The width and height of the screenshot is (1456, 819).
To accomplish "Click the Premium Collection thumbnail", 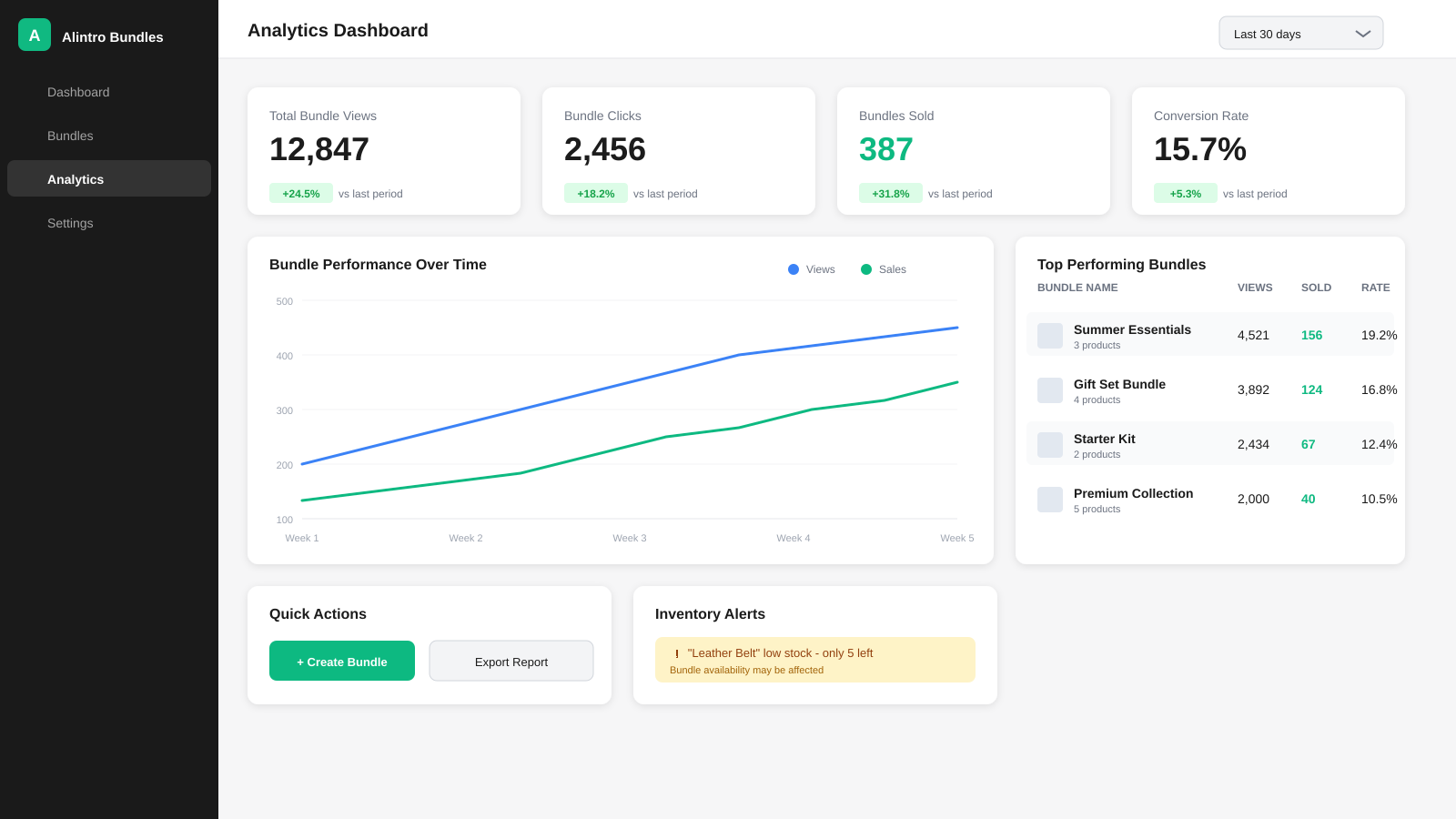I will [x=1049, y=499].
